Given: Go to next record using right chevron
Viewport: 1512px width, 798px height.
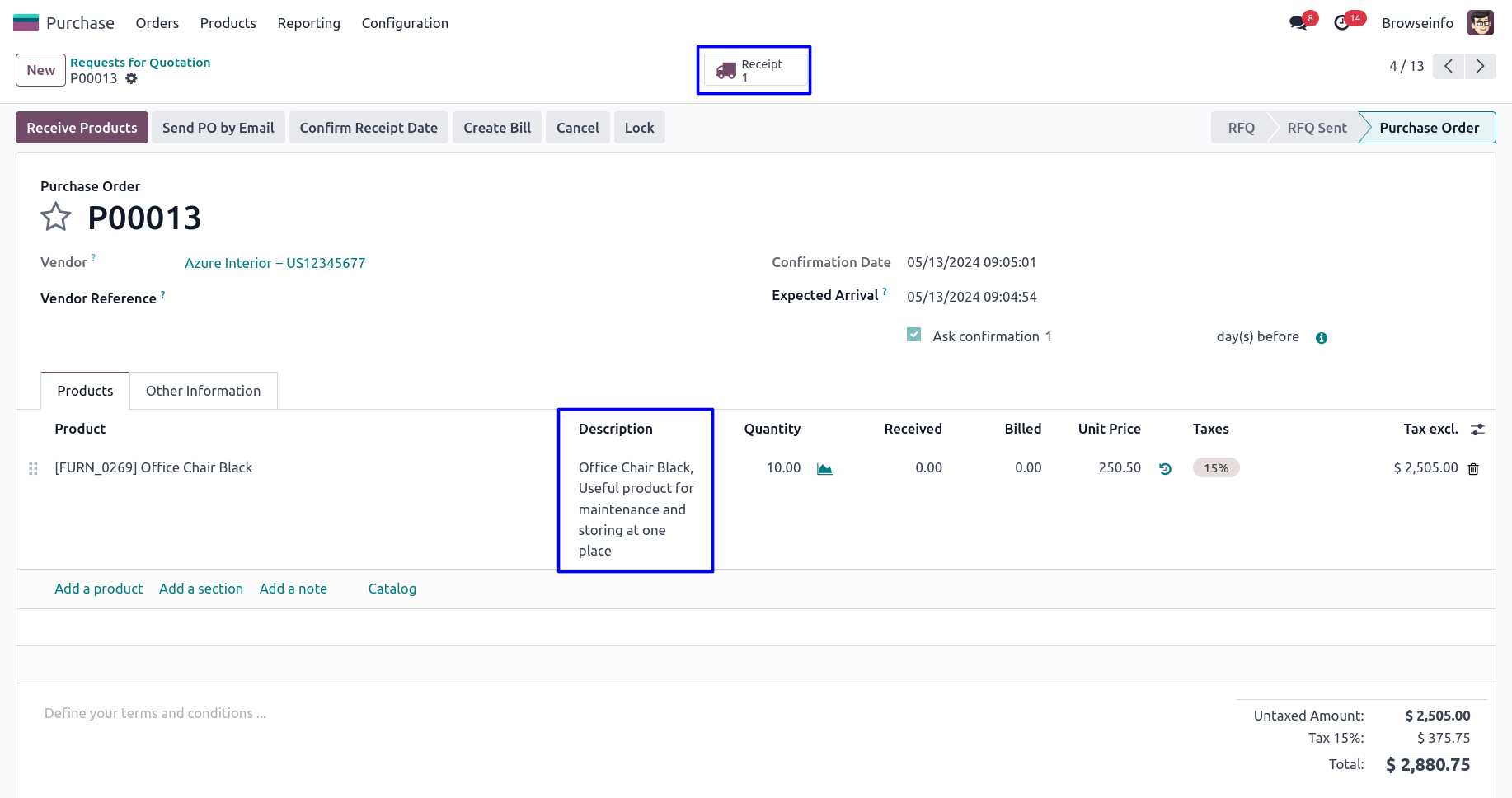Looking at the screenshot, I should [x=1480, y=67].
